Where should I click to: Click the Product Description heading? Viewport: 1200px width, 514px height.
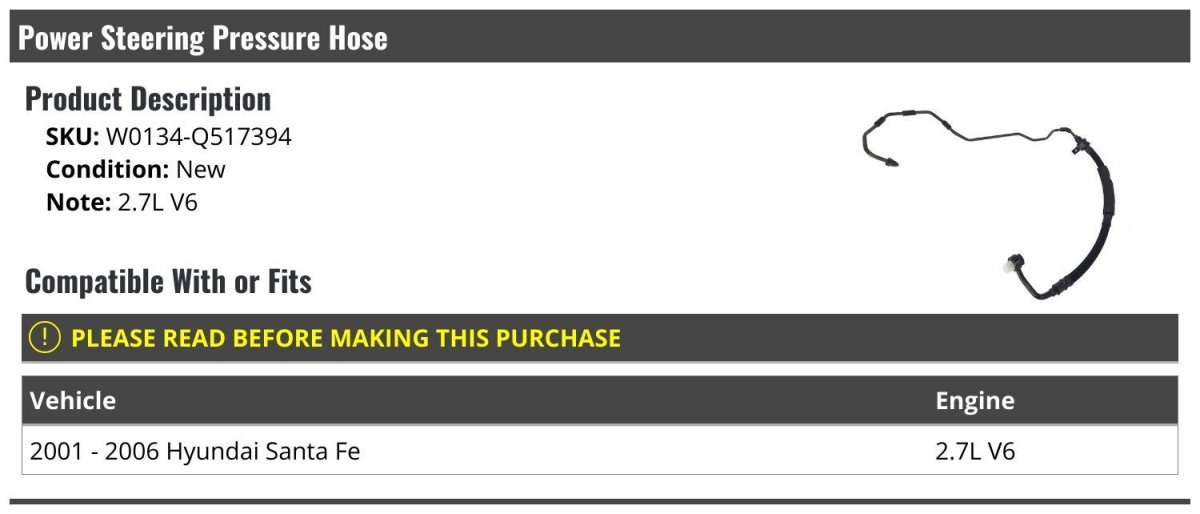[148, 99]
